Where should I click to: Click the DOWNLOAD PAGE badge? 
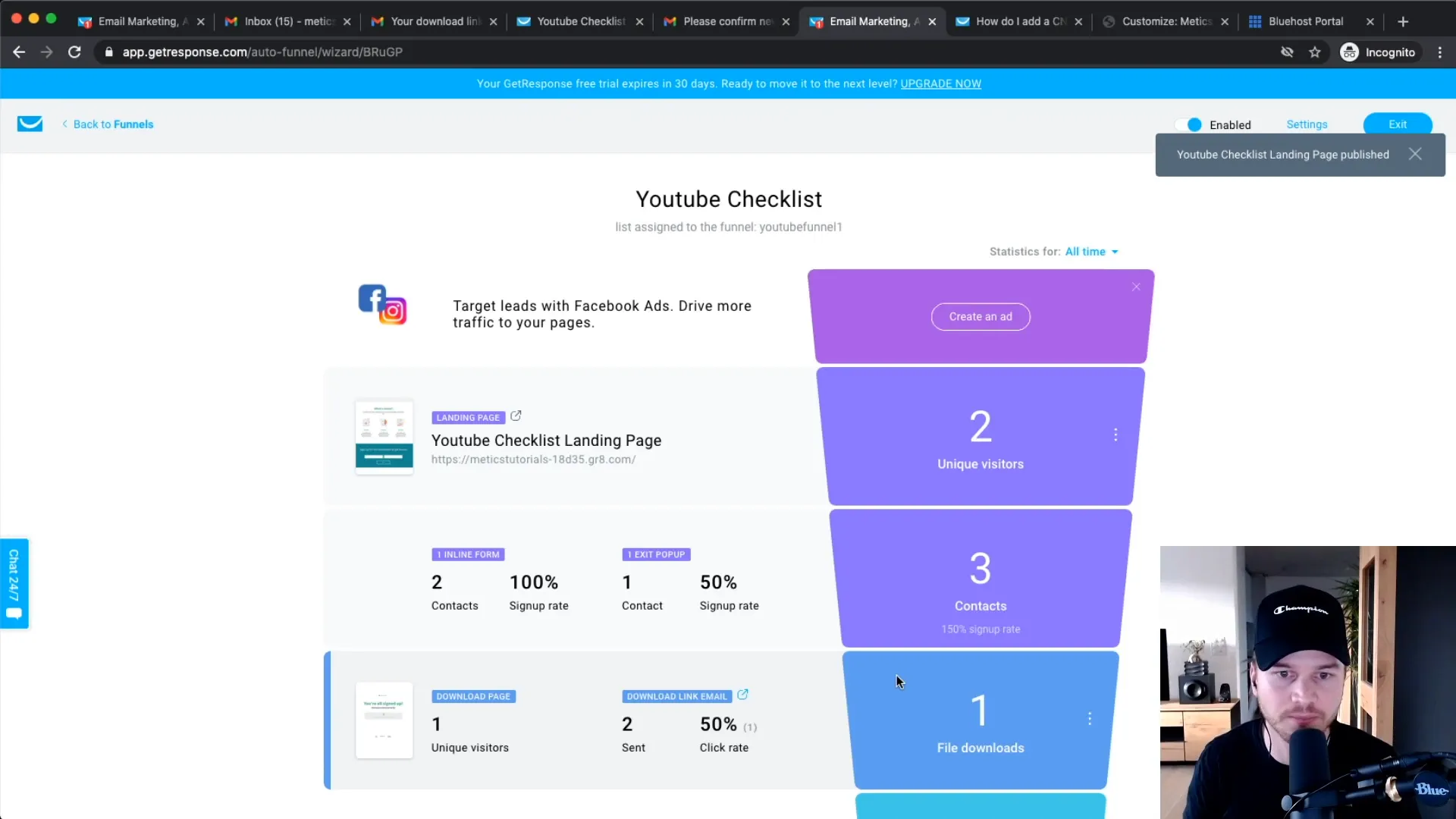473,696
